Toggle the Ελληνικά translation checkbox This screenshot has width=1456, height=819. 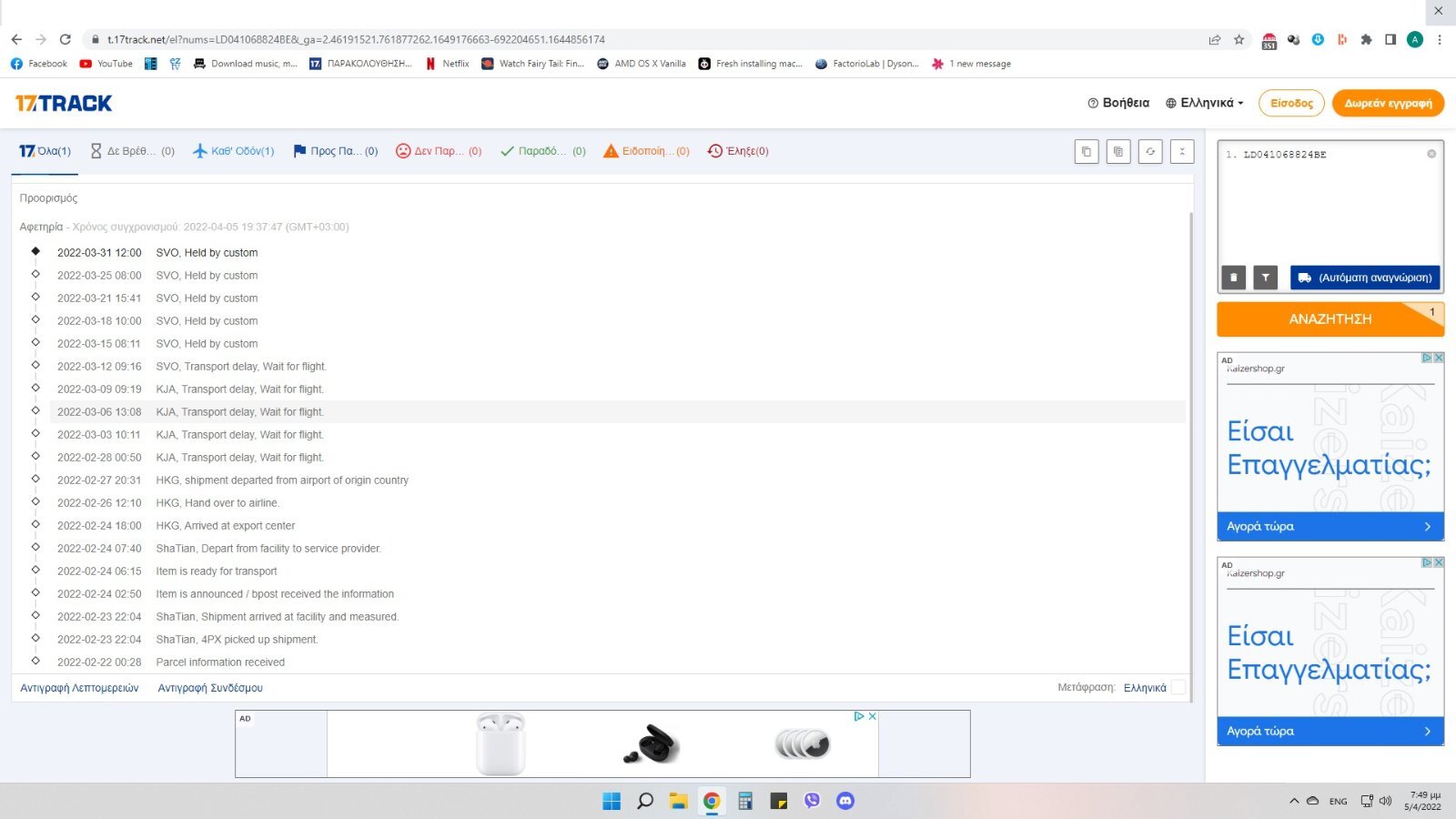1178,687
